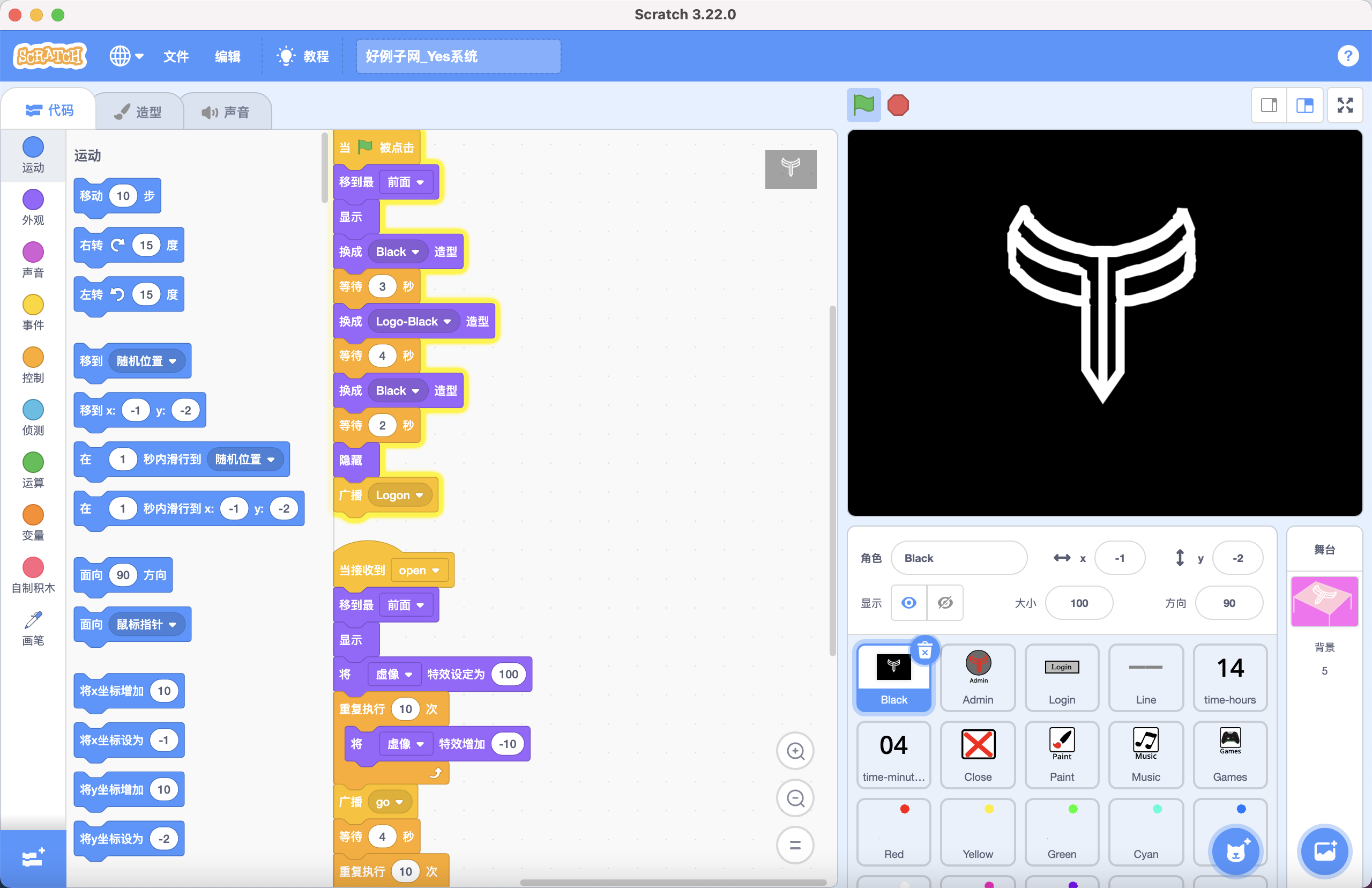Open the open message dropdown in 当接收到
The width and height of the screenshot is (1372, 888).
(419, 570)
